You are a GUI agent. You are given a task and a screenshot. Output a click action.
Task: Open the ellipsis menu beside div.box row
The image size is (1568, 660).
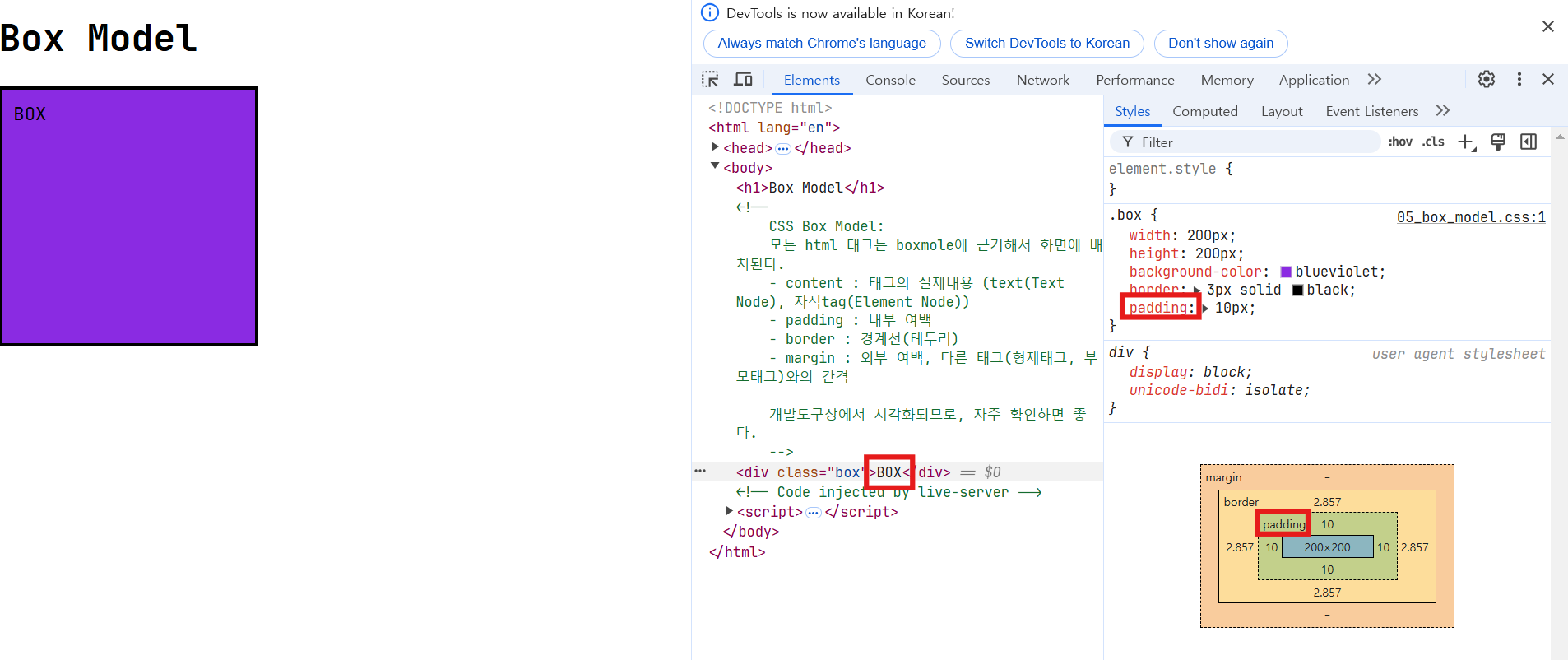point(700,472)
